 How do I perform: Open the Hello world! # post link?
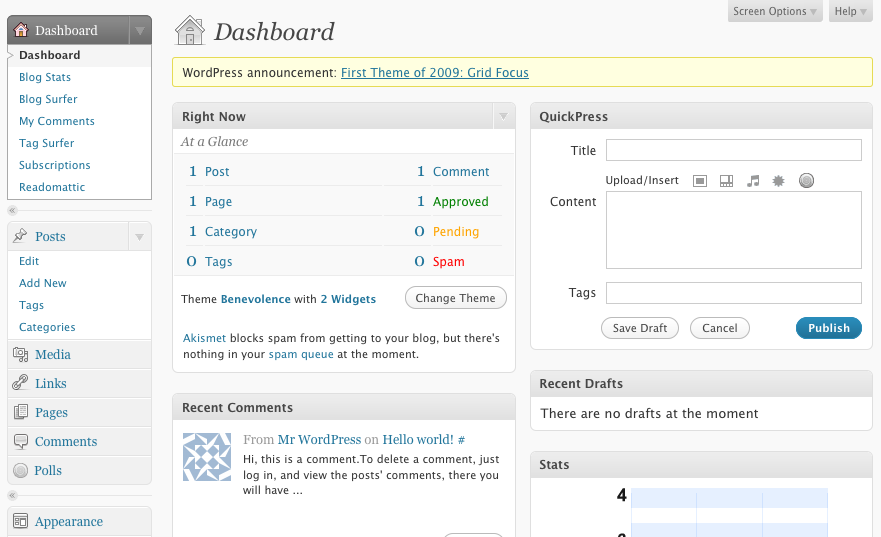coord(424,439)
